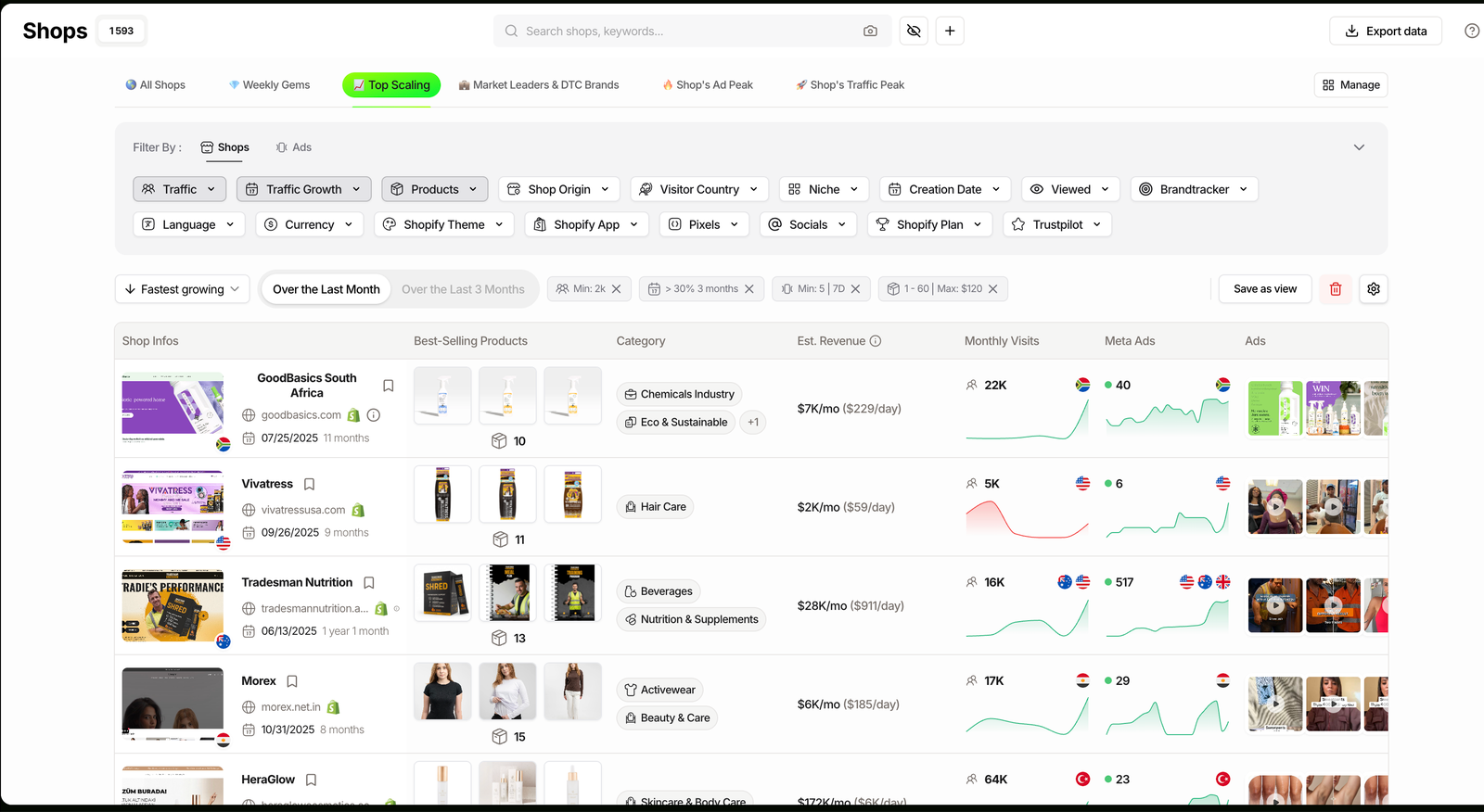The image size is (1484, 812).
Task: Select Market Leaders & DTC Brands tab
Action: pyautogui.click(x=539, y=85)
